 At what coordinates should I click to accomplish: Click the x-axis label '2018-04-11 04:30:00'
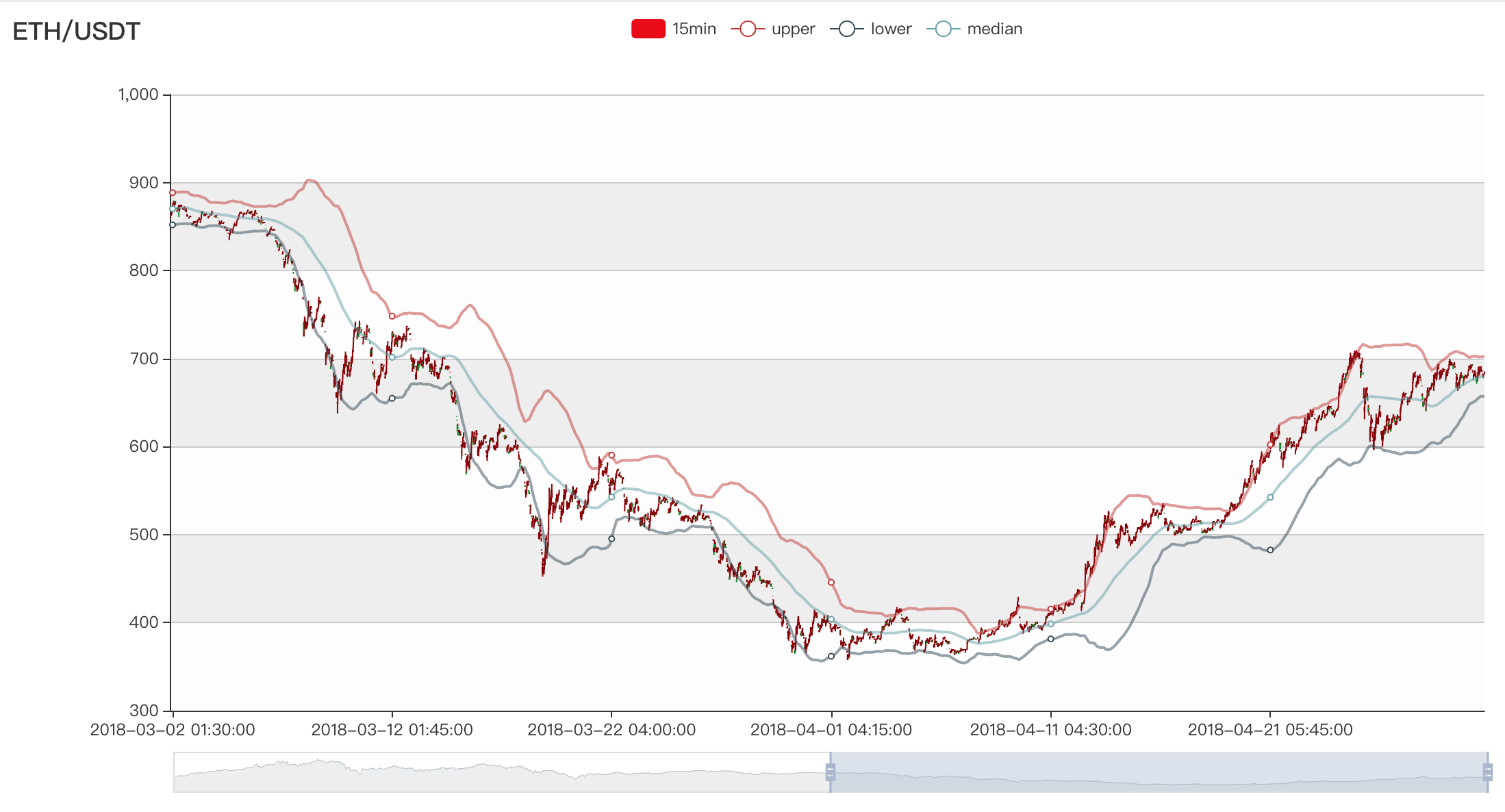pos(1050,730)
